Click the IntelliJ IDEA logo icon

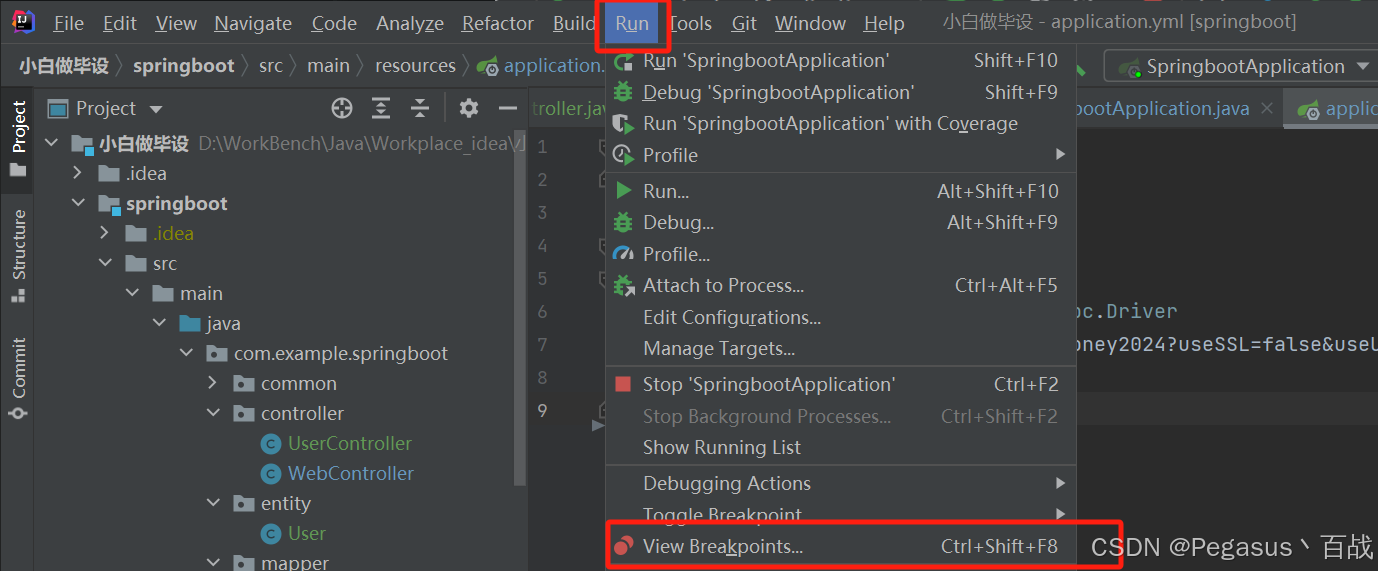23,22
